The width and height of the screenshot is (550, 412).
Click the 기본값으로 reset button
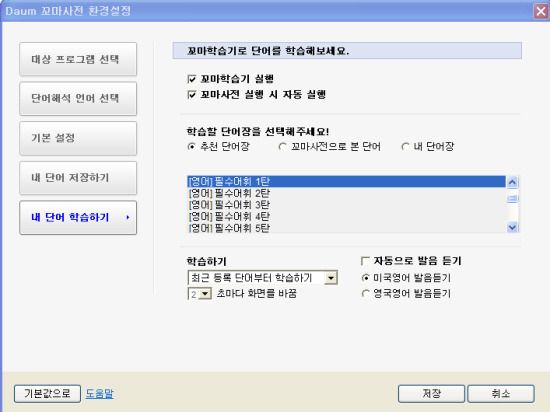point(47,394)
